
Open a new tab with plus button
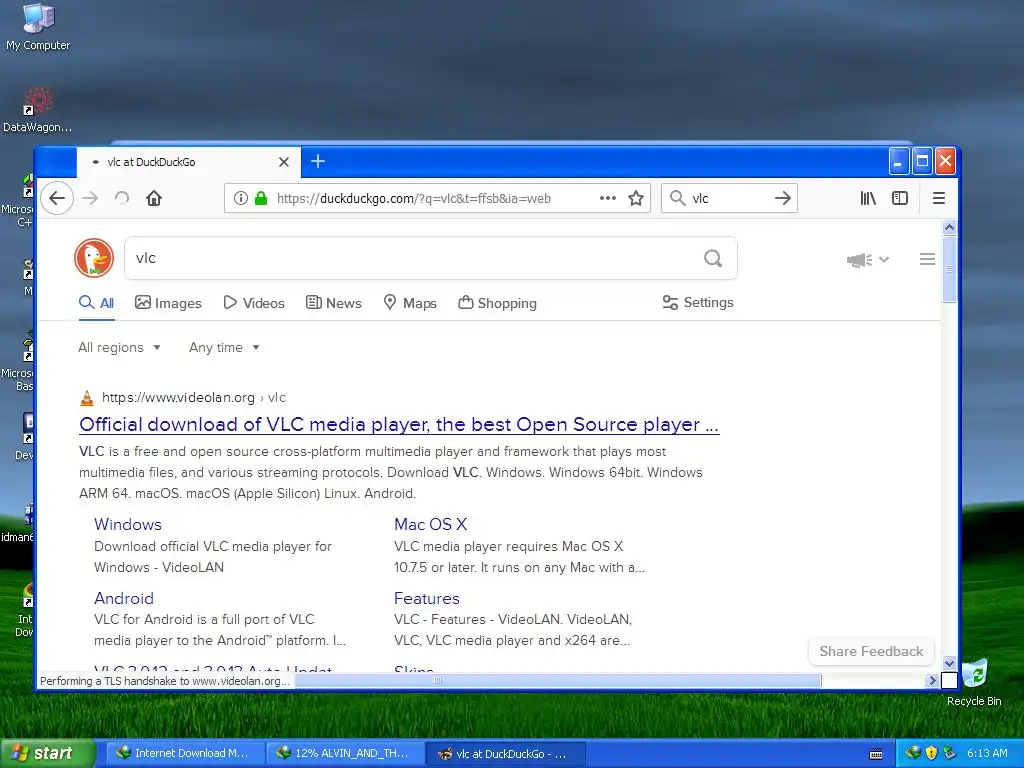click(x=318, y=161)
